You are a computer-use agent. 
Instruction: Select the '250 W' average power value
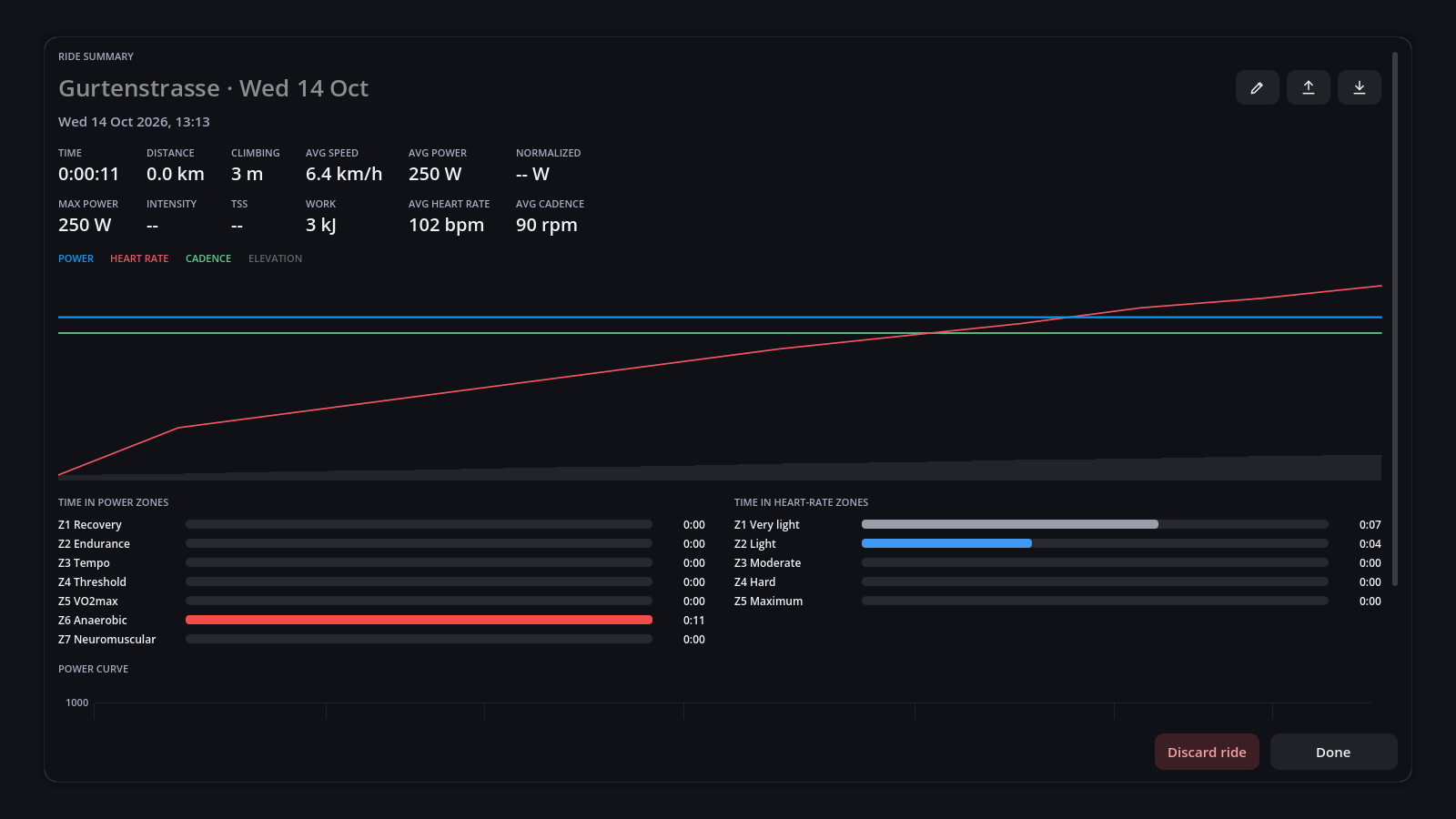(435, 174)
